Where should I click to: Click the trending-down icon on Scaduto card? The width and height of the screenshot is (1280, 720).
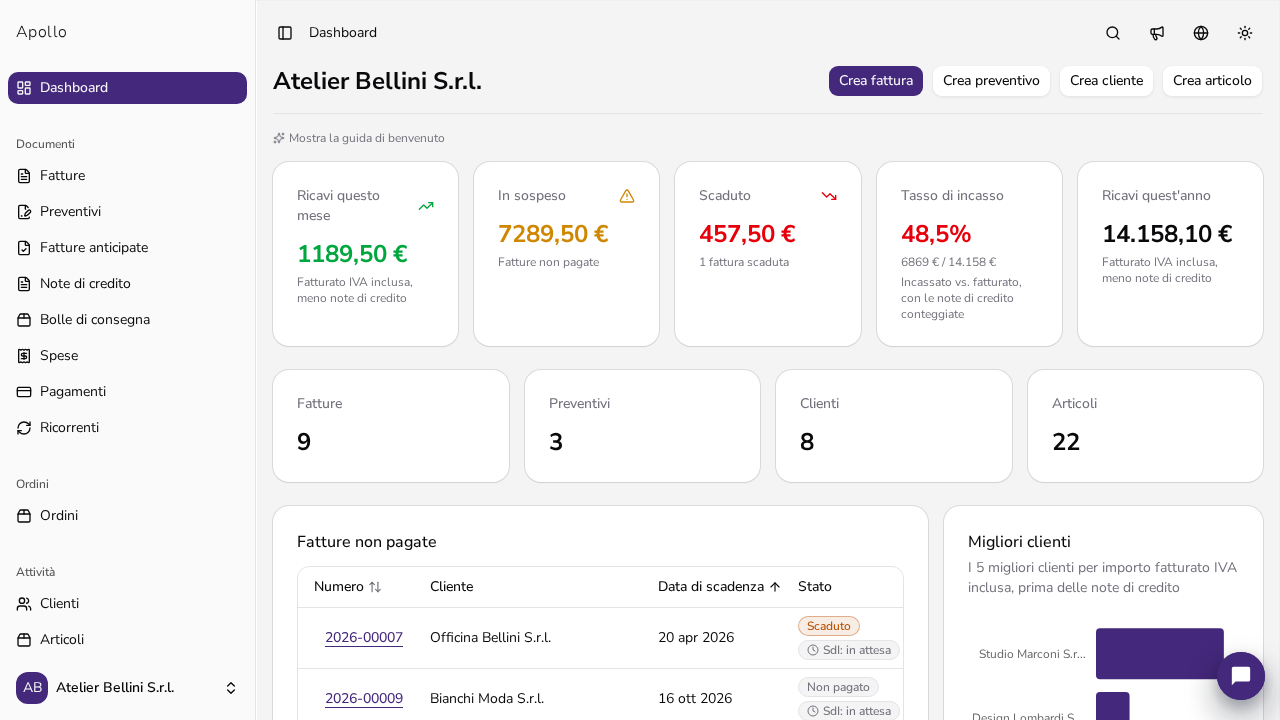[829, 196]
